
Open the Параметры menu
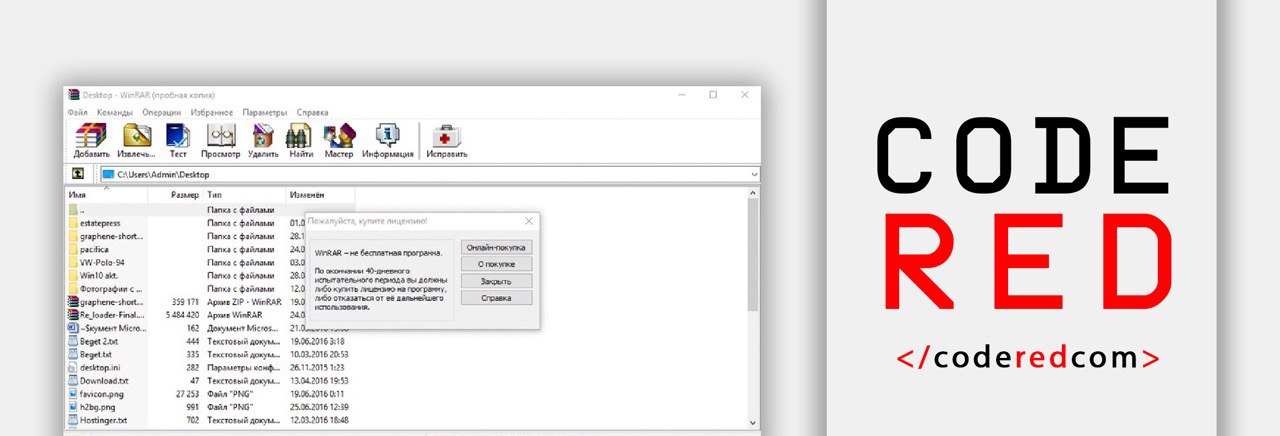coord(265,112)
